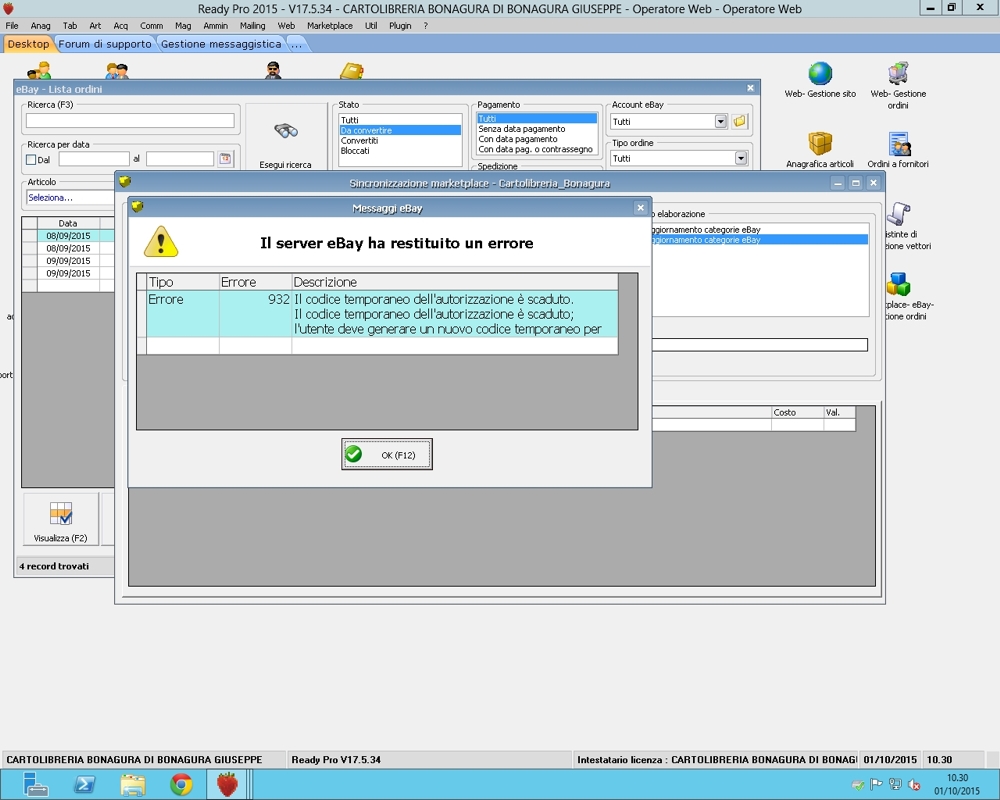This screenshot has height=800, width=1000.
Task: Click the 'al' end date field
Action: pyautogui.click(x=180, y=159)
